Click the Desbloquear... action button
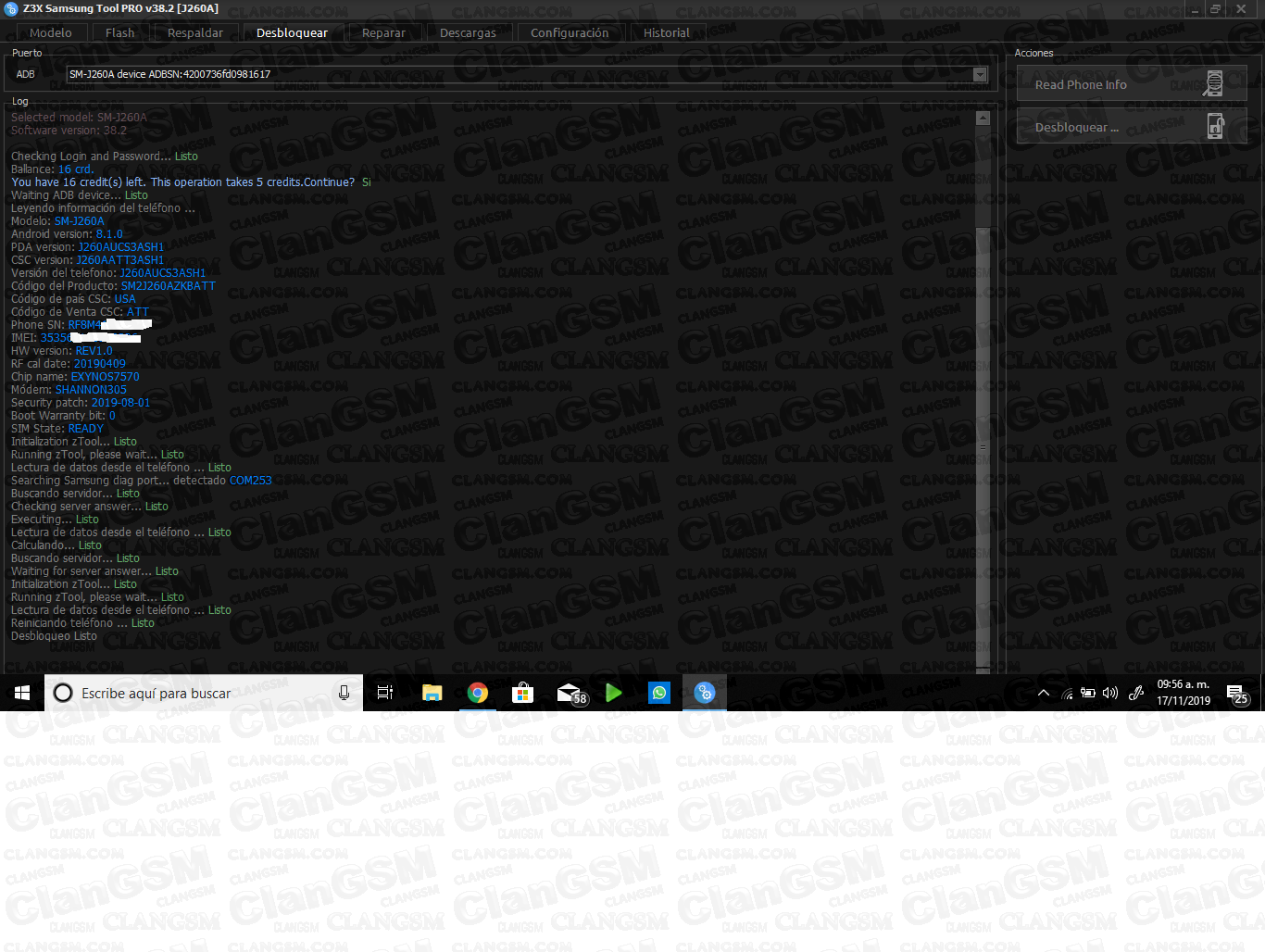 (x=1132, y=127)
